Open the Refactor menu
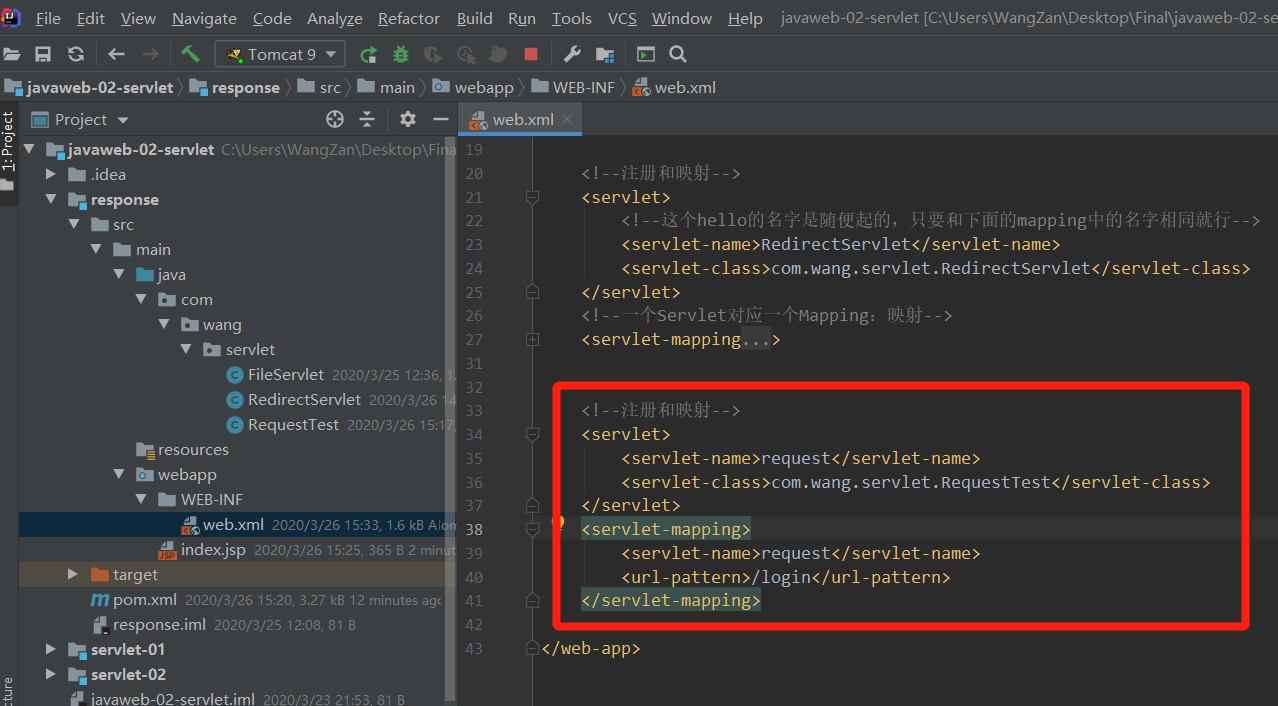Screen dimensions: 1278x706 pyautogui.click(x=408, y=18)
